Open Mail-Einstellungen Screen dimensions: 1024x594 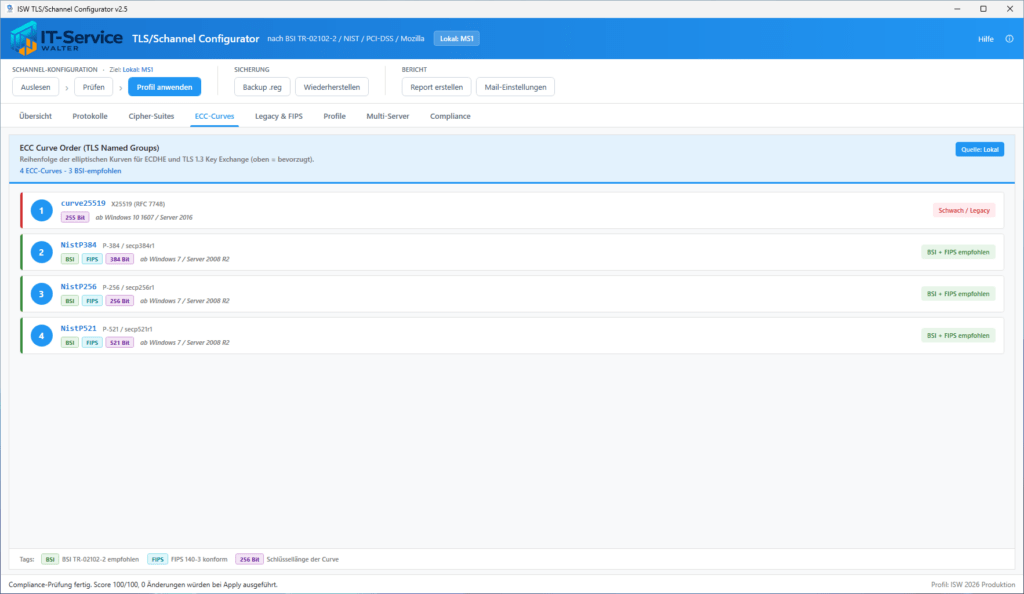515,87
